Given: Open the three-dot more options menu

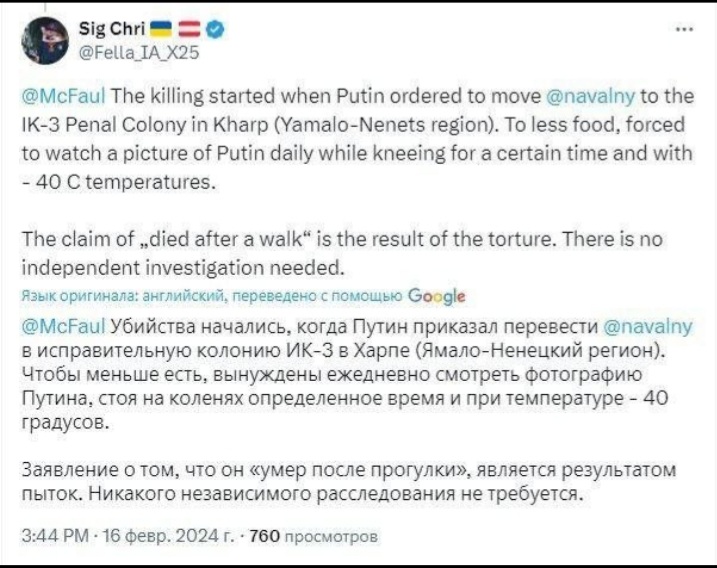Looking at the screenshot, I should coord(685,29).
